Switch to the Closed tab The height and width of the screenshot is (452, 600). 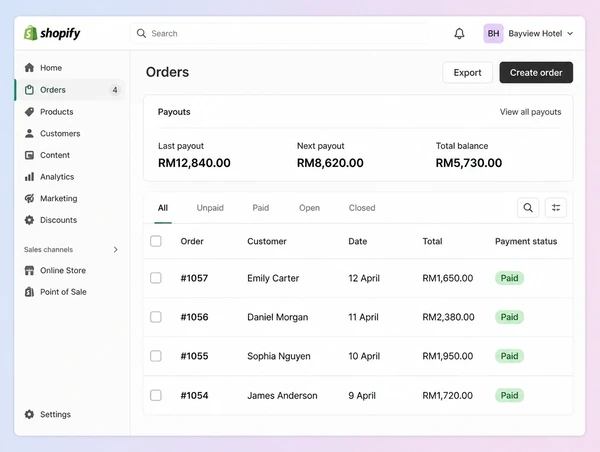click(x=362, y=208)
